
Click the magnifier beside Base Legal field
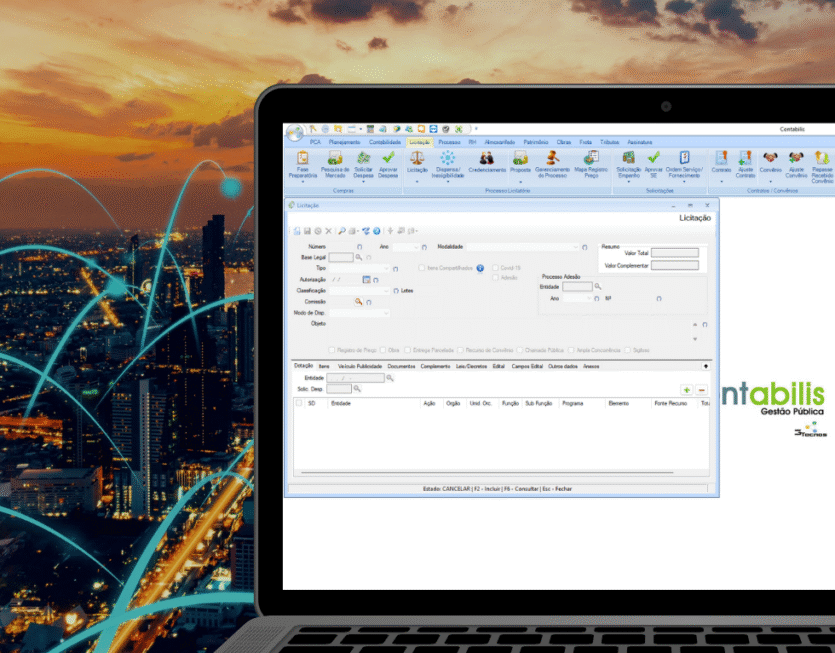tap(358, 257)
